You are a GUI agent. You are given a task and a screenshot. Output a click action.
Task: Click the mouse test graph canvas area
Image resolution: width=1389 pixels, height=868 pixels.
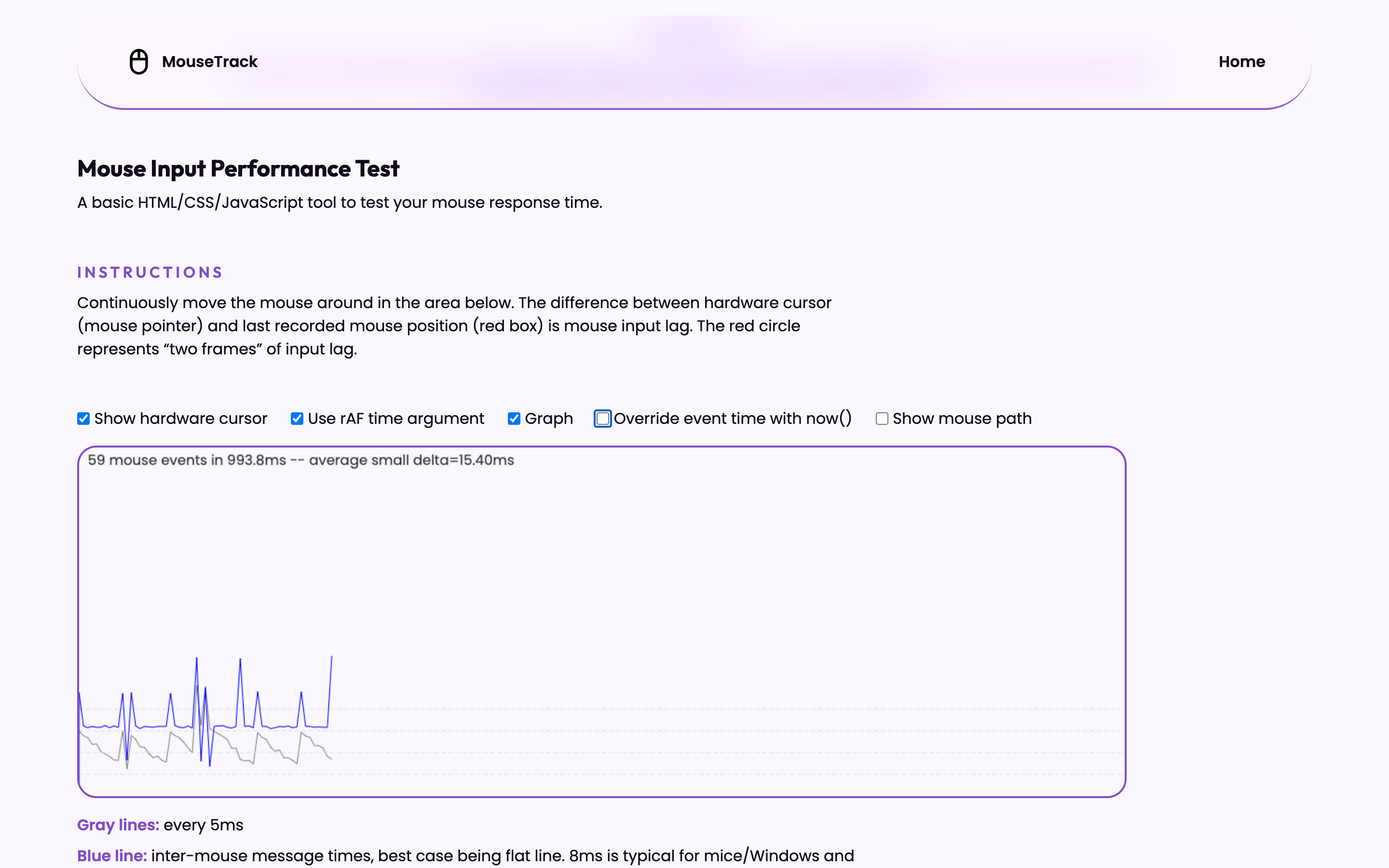click(x=601, y=622)
